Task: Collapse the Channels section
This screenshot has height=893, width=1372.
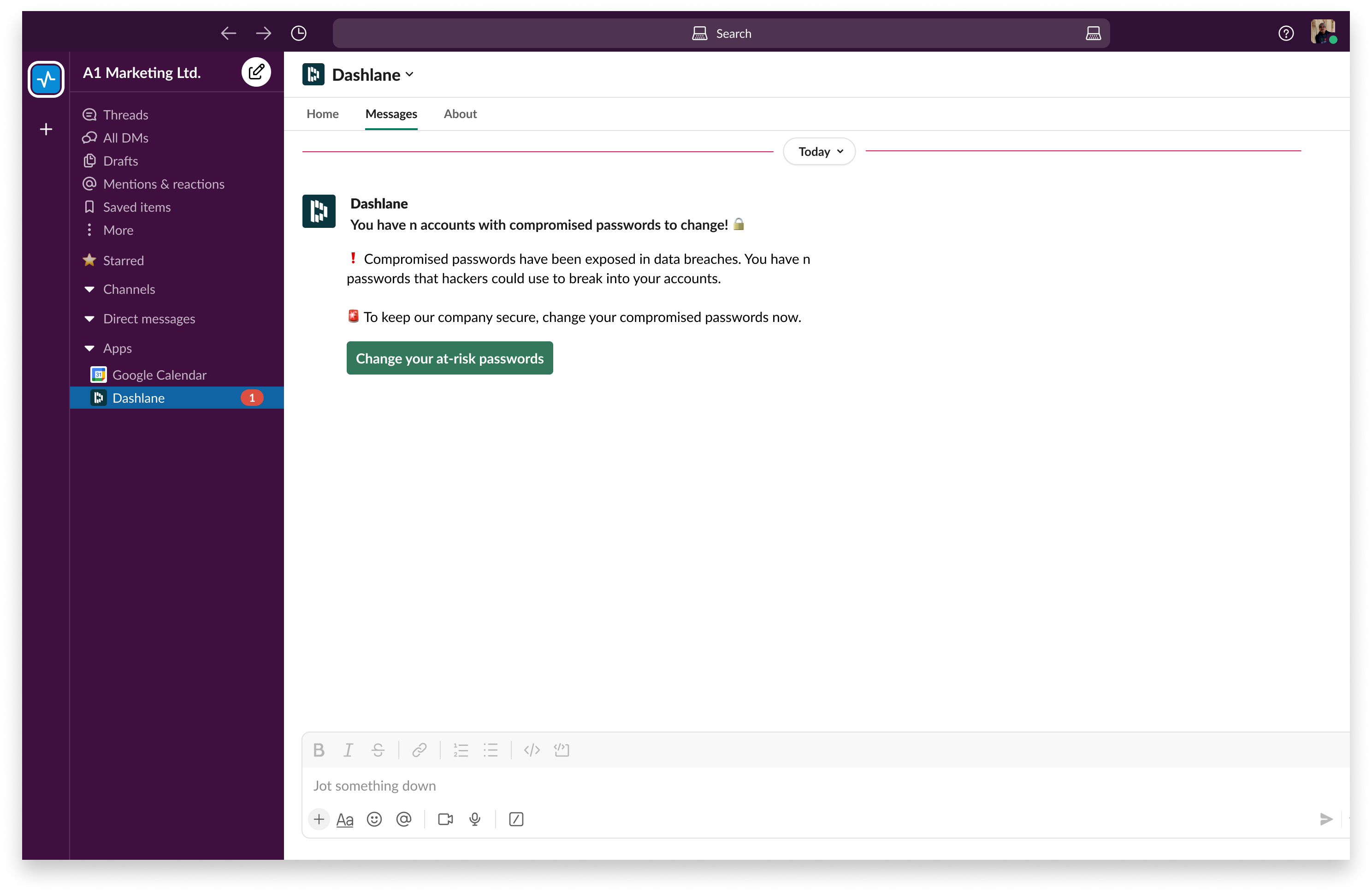Action: [89, 289]
